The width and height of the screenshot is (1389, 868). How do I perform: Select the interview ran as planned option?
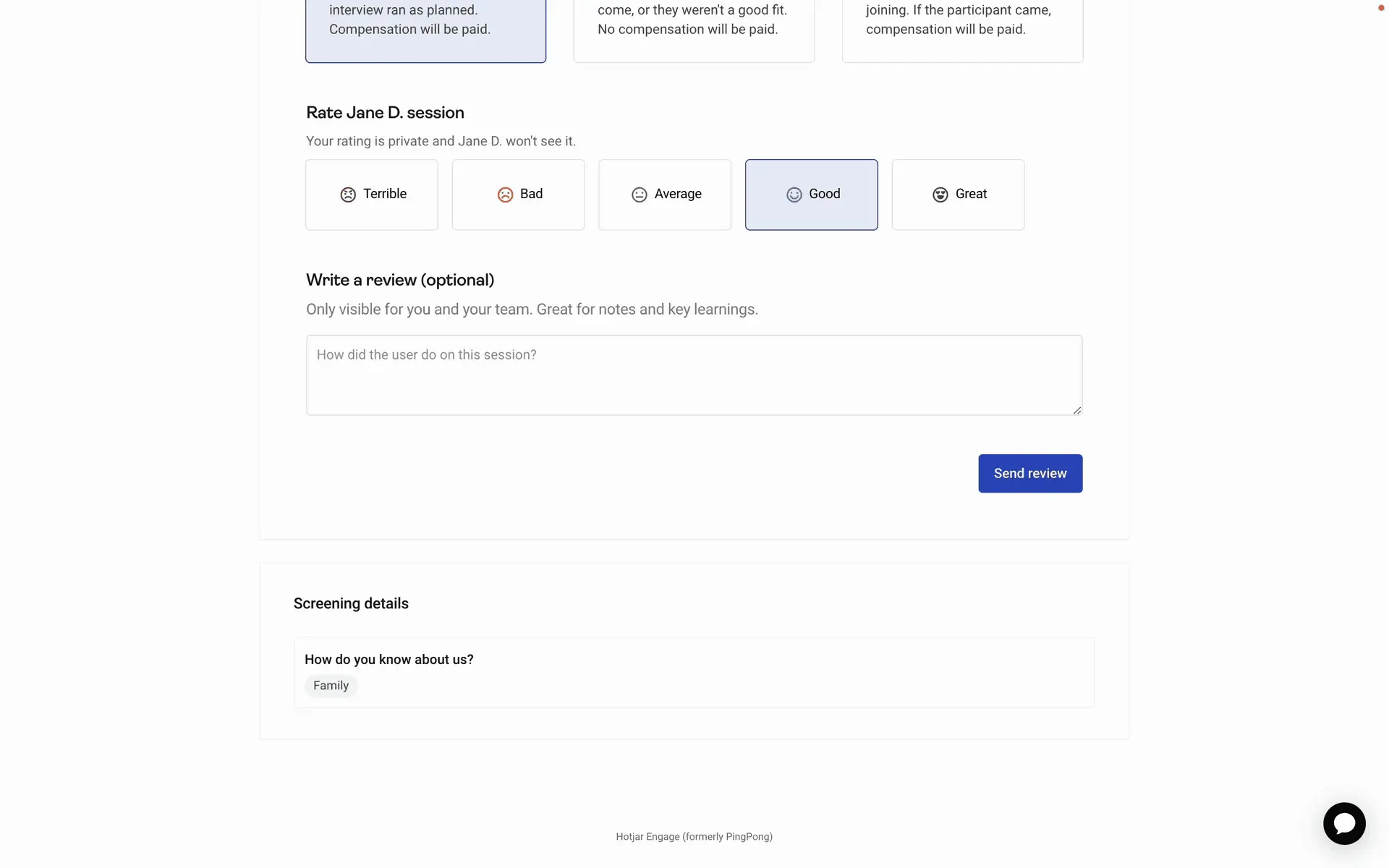point(425,29)
